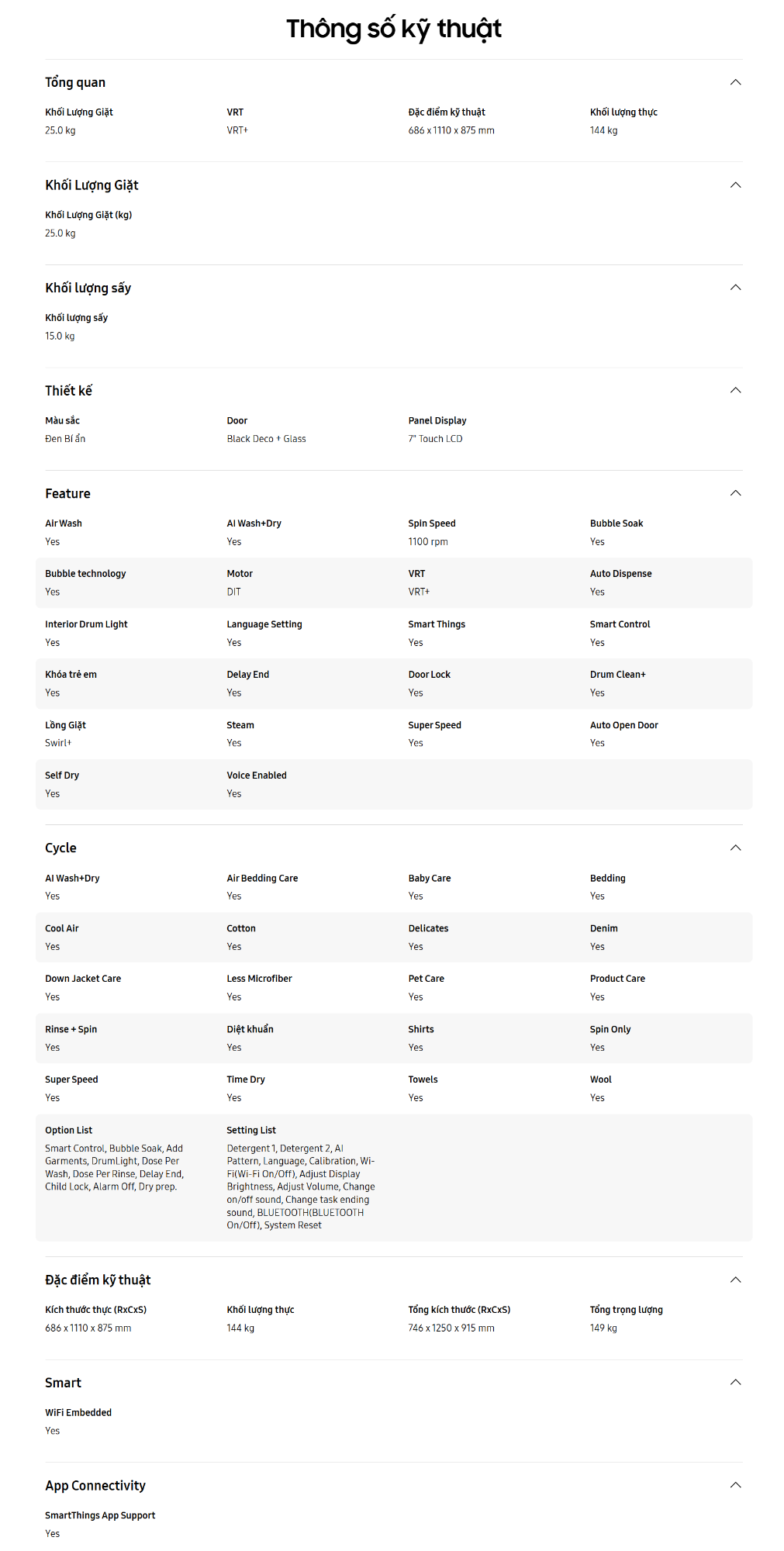The height and width of the screenshot is (1551, 784).
Task: Select the Smart section heading
Action: 63,1383
